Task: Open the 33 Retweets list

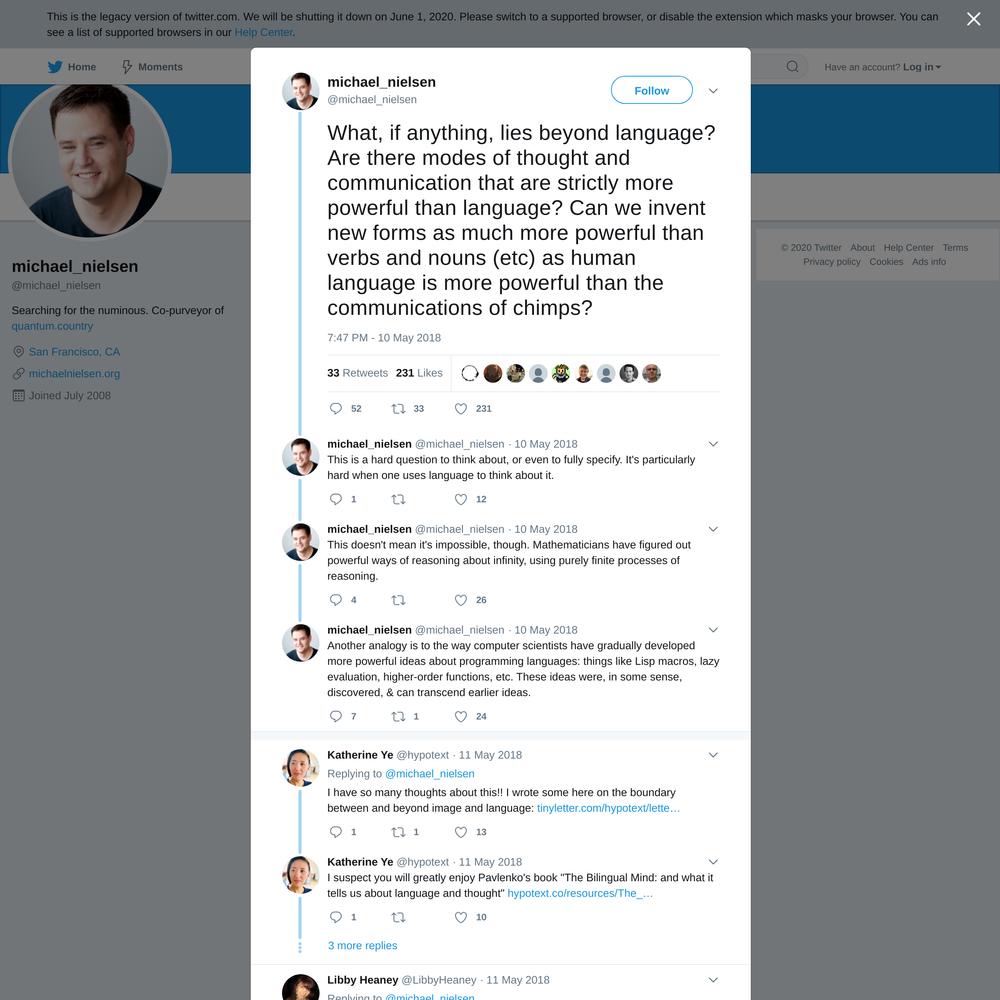Action: 357,373
